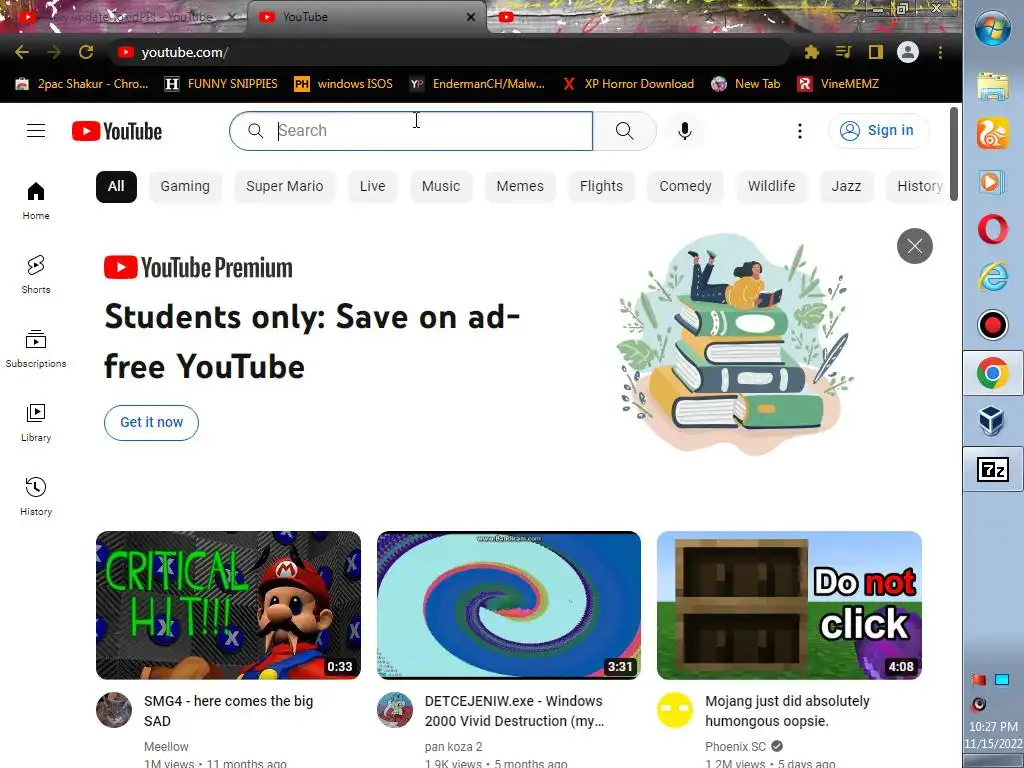Select the Memes filter chip

coord(520,187)
